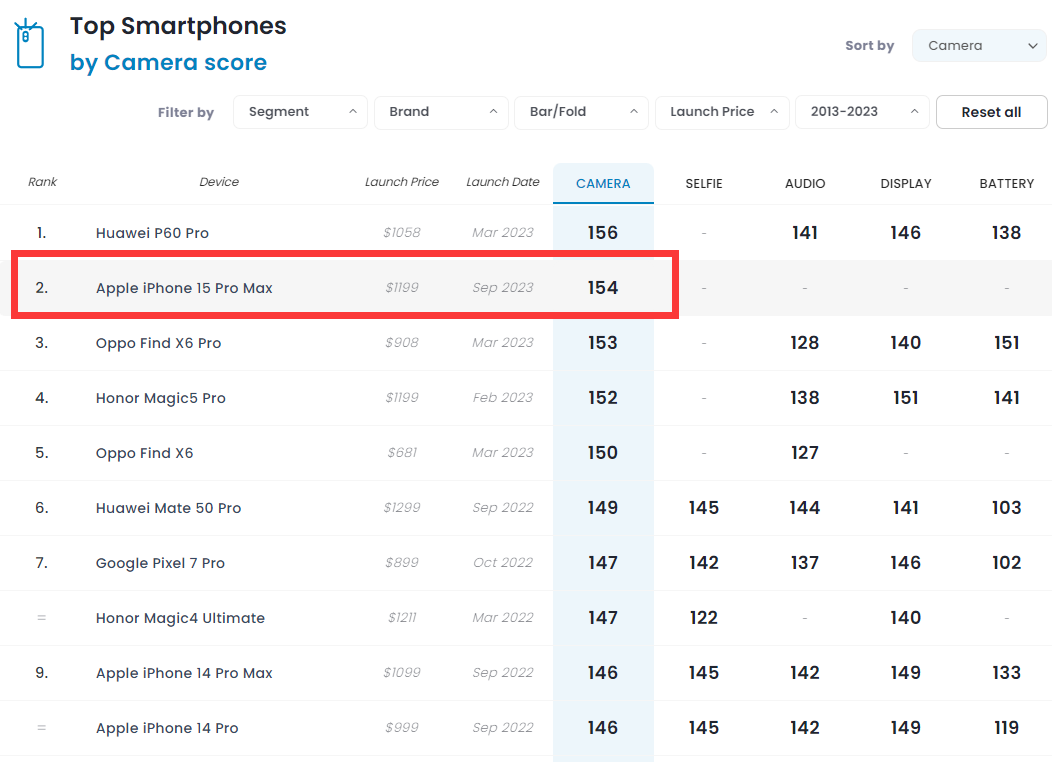The image size is (1052, 762).
Task: Expand the Segment filter
Action: click(300, 112)
